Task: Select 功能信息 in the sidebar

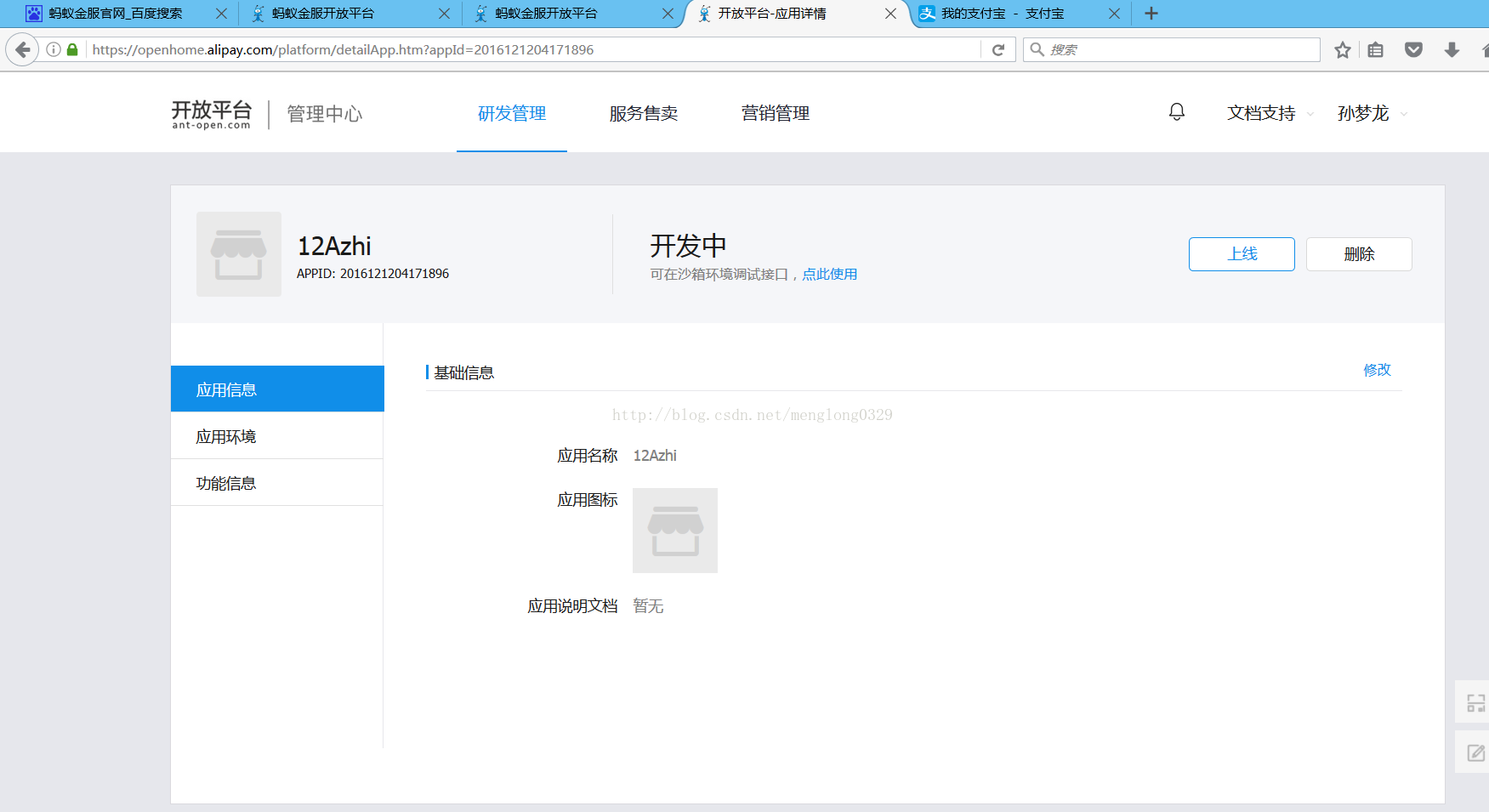Action: [277, 483]
